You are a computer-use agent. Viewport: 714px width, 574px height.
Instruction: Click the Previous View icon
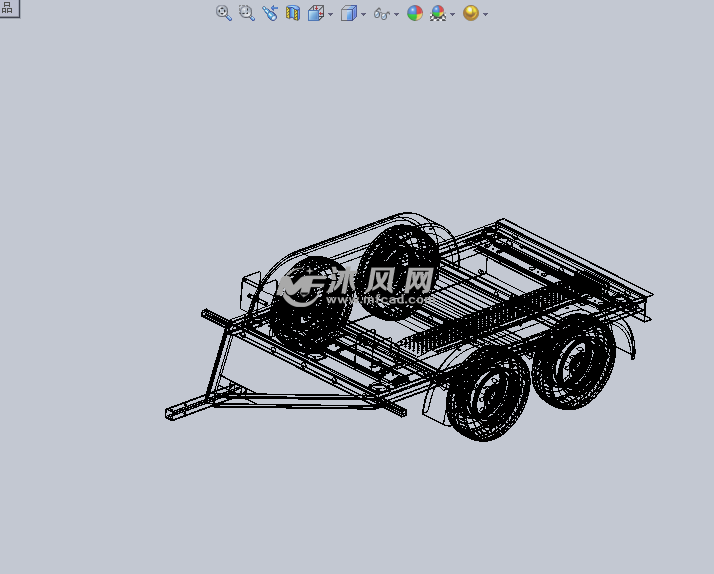point(269,13)
